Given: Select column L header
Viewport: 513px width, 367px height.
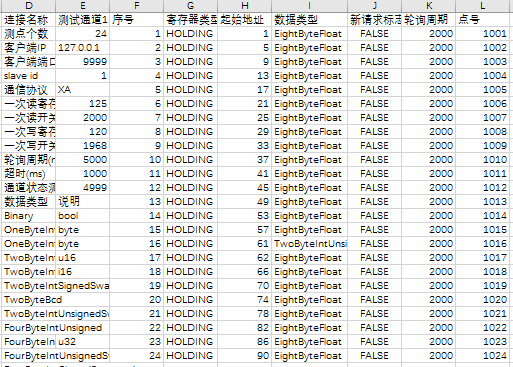Looking at the screenshot, I should [x=482, y=6].
